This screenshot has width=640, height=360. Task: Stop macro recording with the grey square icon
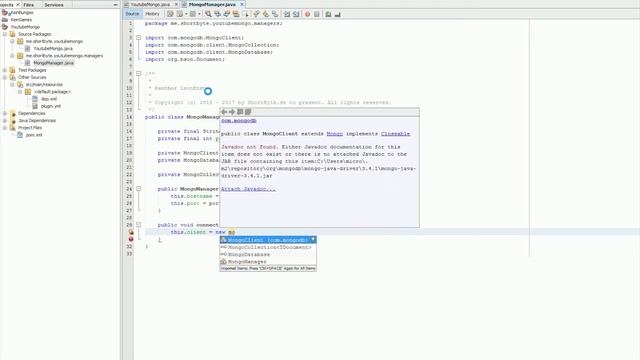pyautogui.click(x=317, y=14)
